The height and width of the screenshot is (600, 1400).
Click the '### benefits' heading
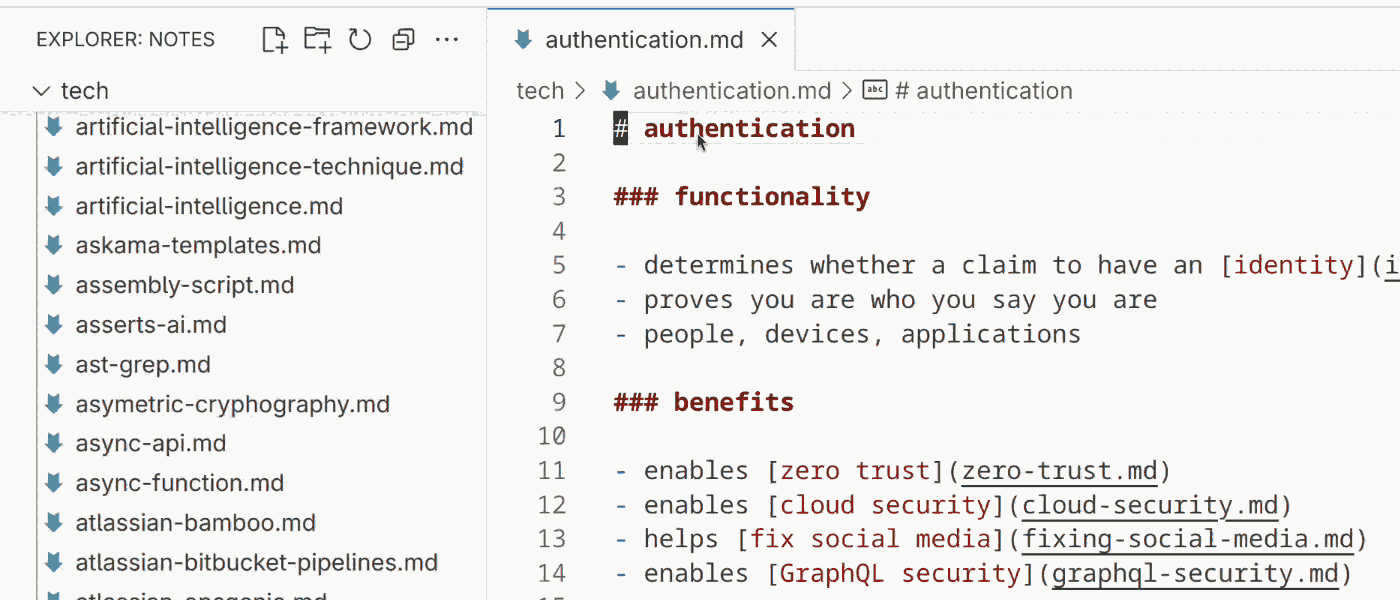[703, 402]
